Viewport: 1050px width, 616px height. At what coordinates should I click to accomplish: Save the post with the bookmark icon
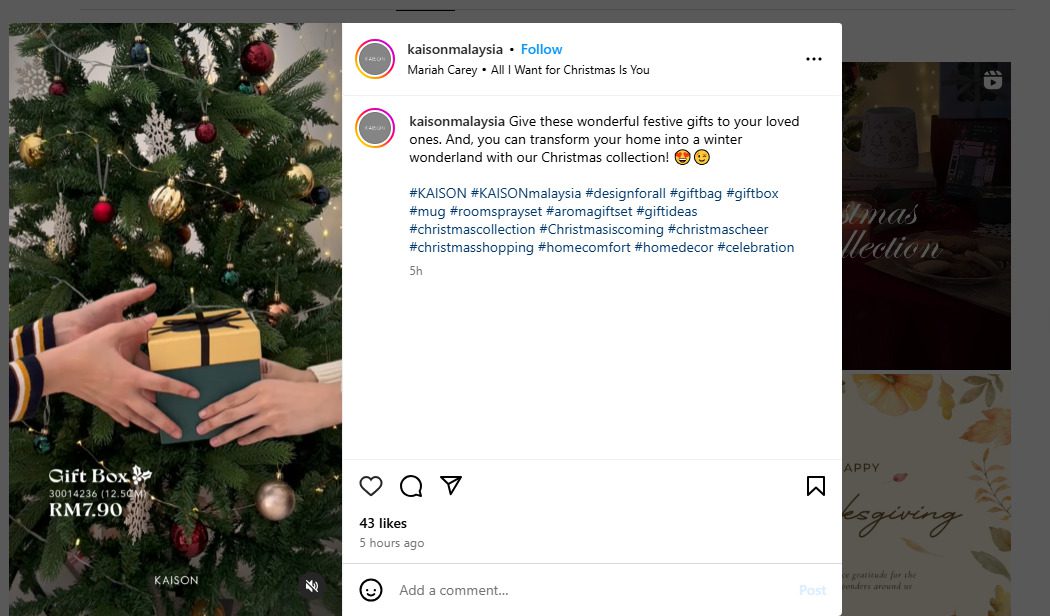[815, 486]
